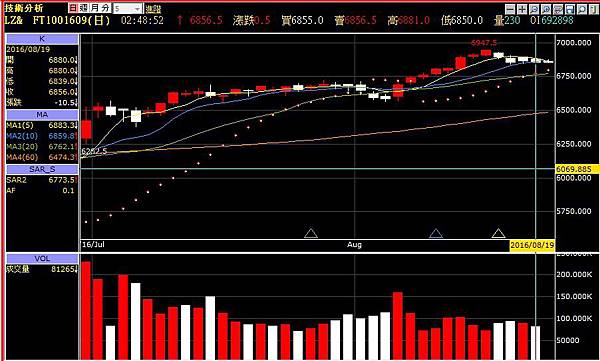Click the MA indicator panel header
Viewport: 600px width, 361px height.
(42, 115)
